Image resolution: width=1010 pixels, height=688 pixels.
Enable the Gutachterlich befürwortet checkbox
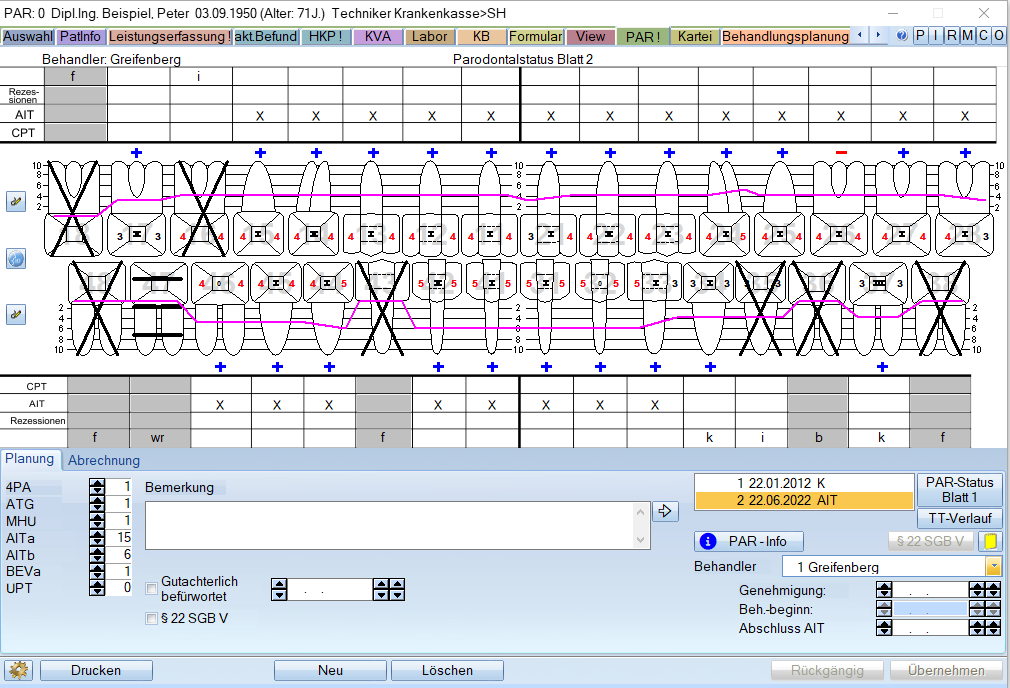(x=152, y=588)
